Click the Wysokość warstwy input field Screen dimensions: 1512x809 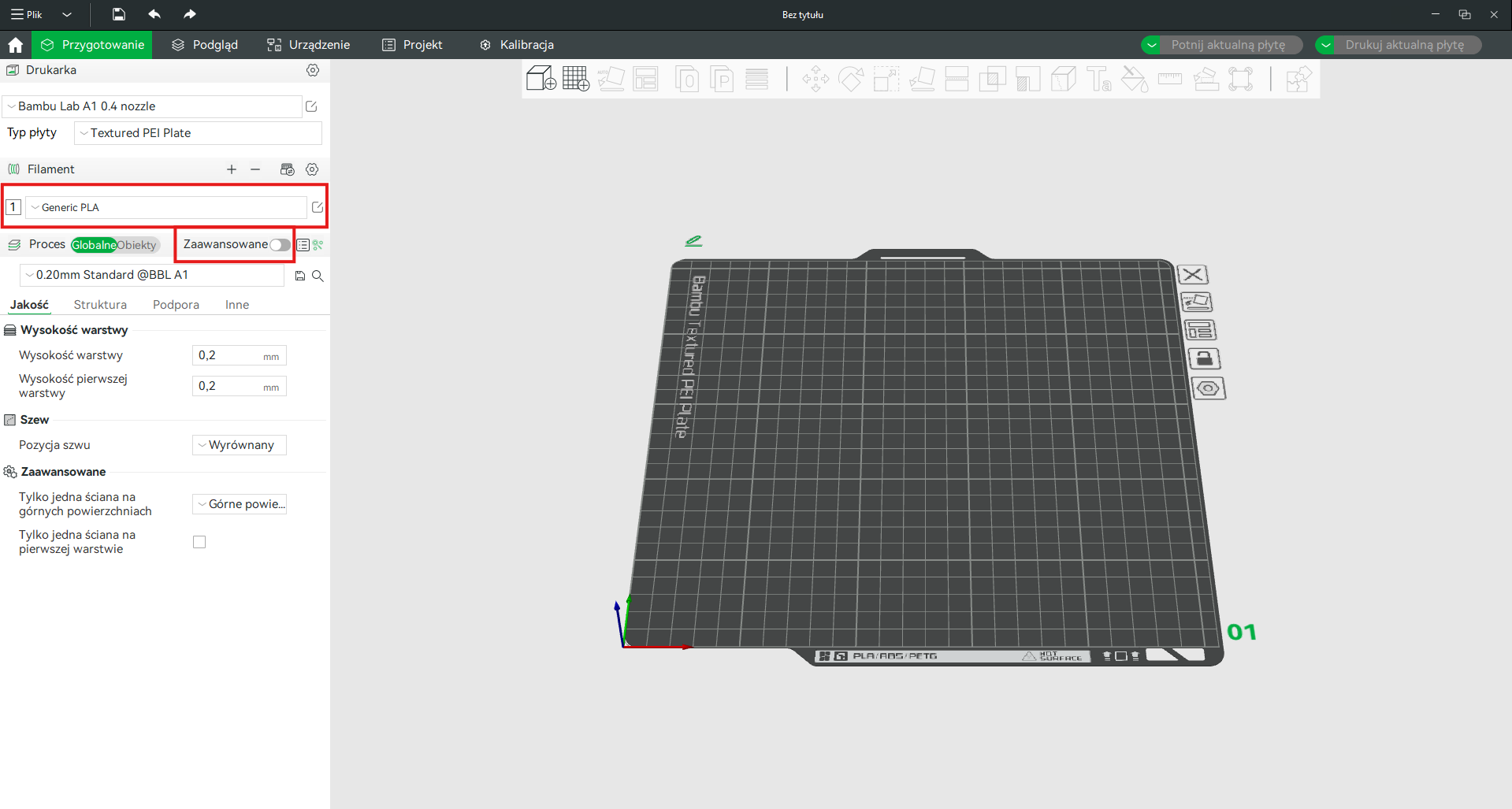[x=228, y=355]
